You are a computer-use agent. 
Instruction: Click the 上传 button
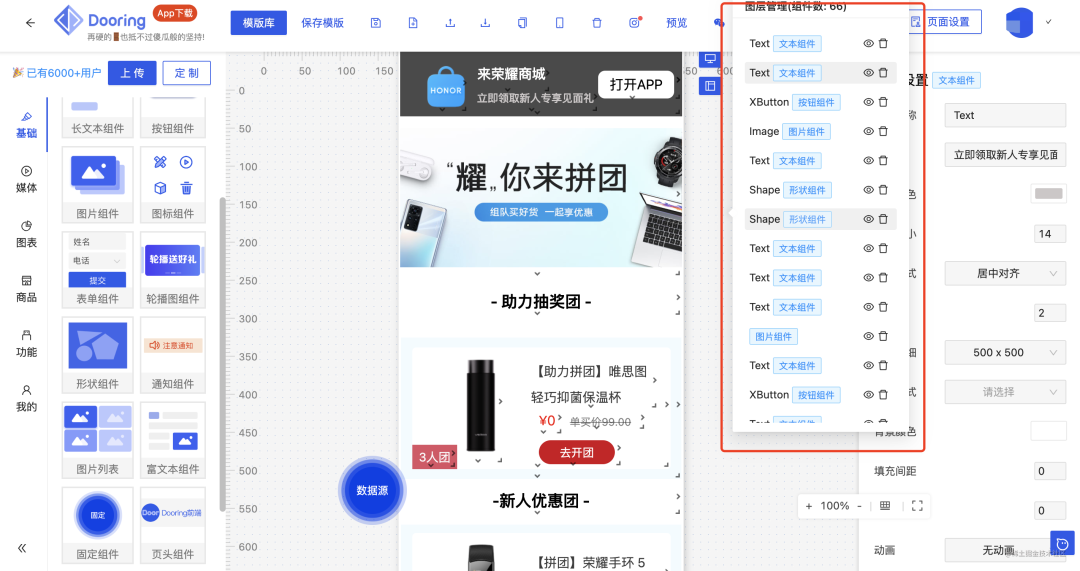coord(132,73)
